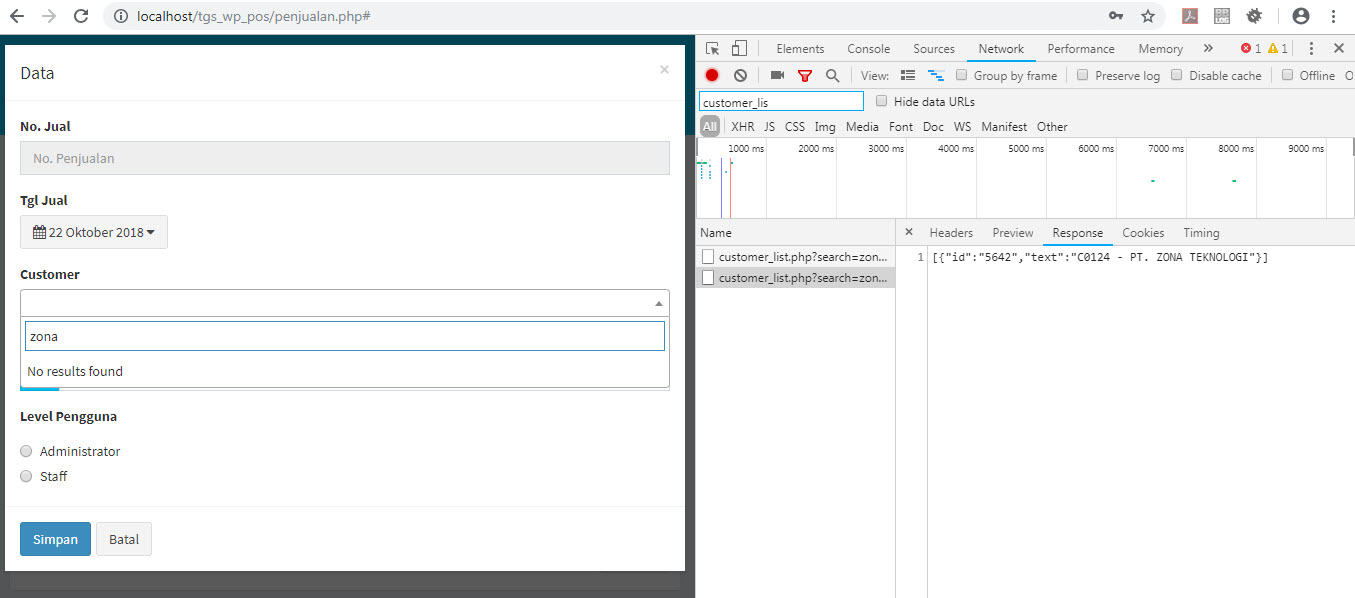The height and width of the screenshot is (598, 1355).
Task: Click the Simpan button
Action: tap(55, 539)
